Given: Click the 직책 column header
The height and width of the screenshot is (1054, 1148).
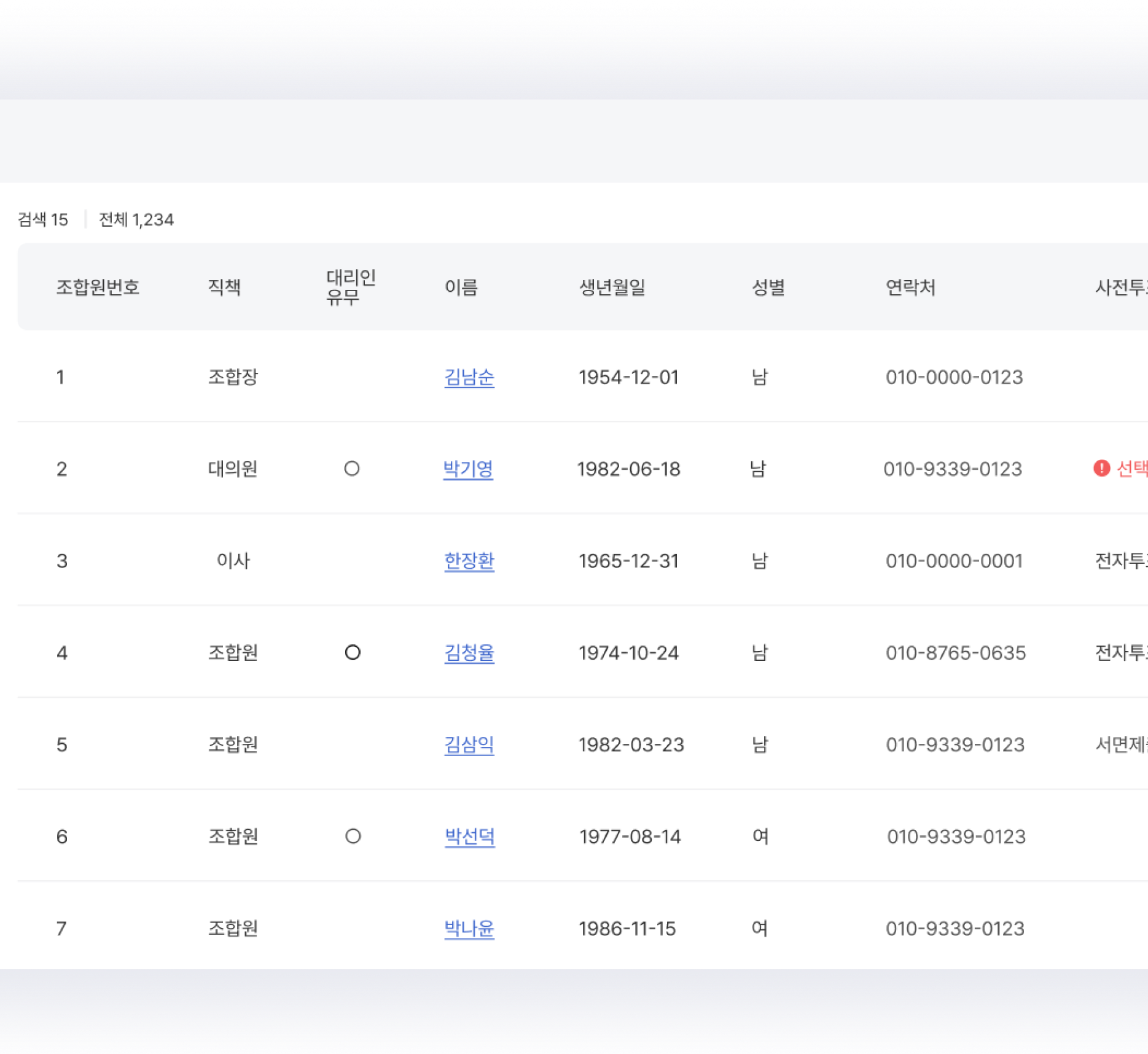Looking at the screenshot, I should pos(224,287).
